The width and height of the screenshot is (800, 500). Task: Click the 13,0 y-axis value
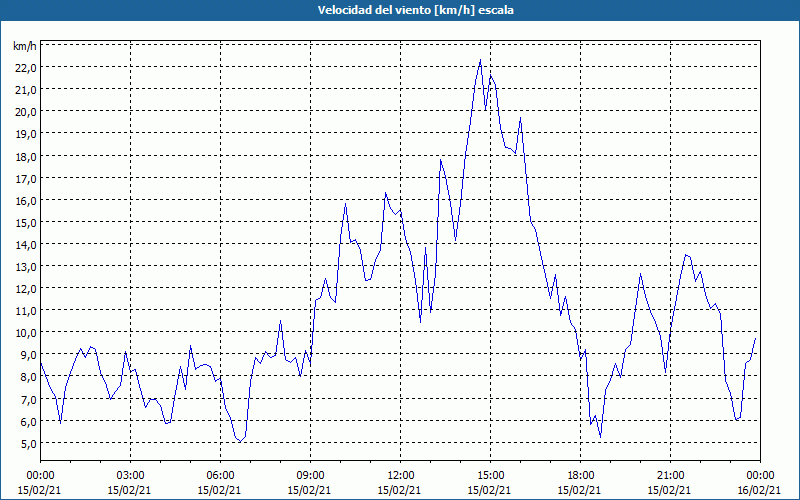point(27,267)
